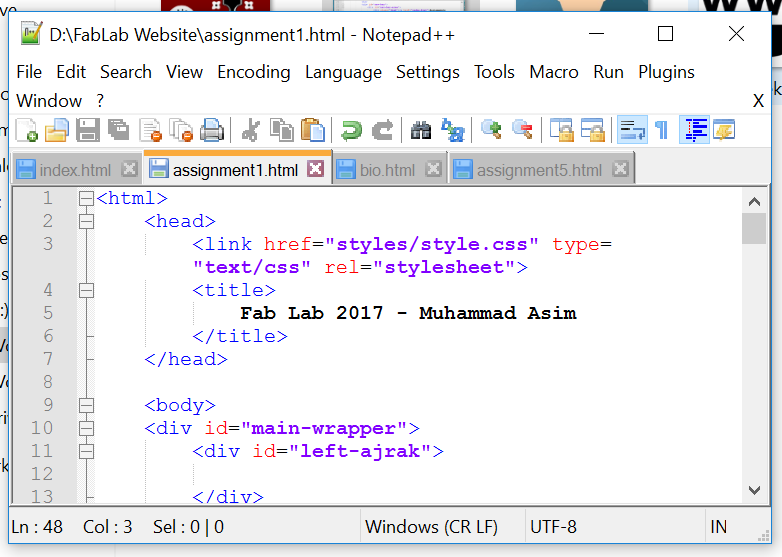Collapse the html fold marker on line 1
782x557 pixels.
[86, 198]
